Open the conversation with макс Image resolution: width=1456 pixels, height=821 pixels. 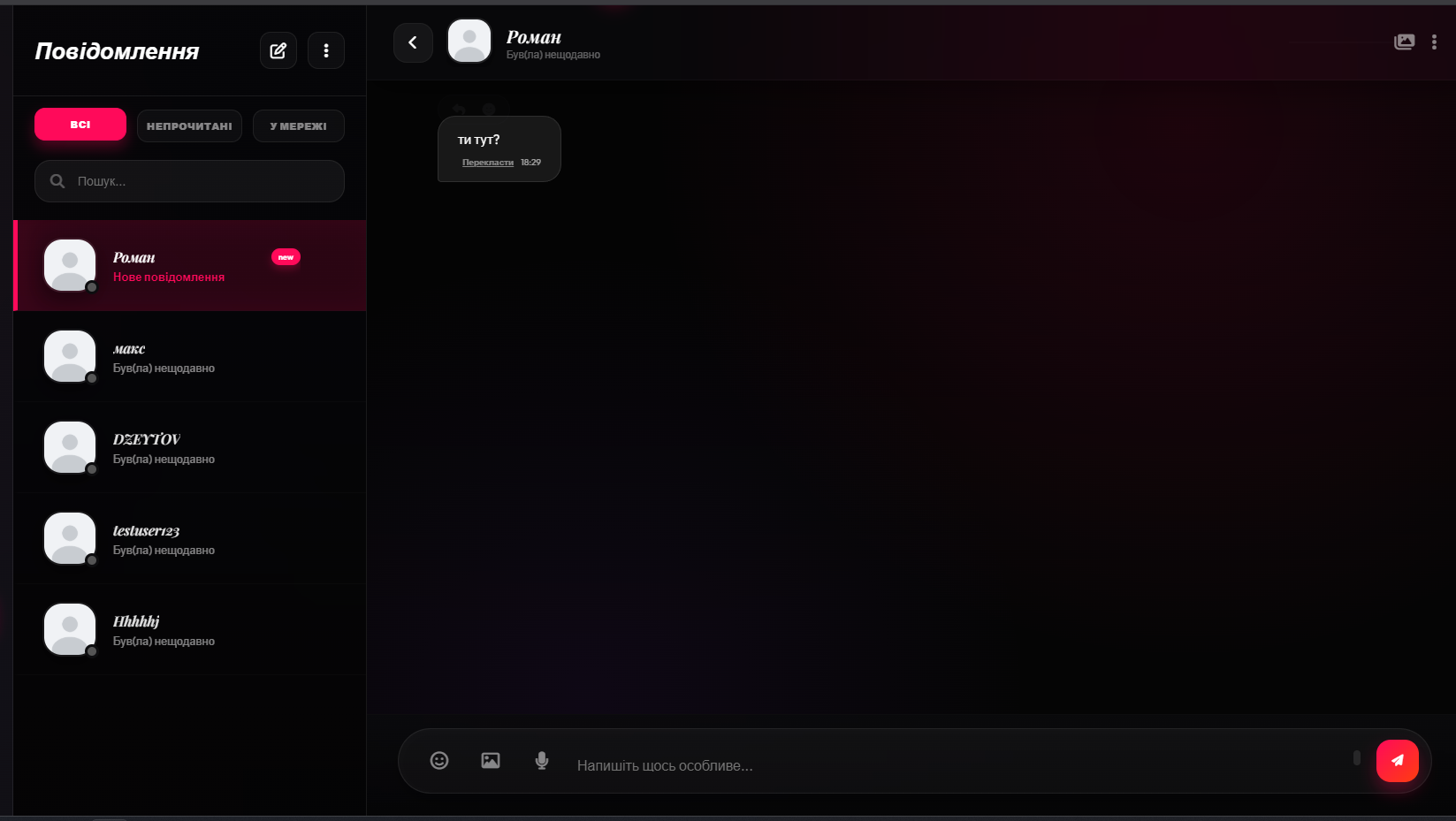click(x=190, y=357)
